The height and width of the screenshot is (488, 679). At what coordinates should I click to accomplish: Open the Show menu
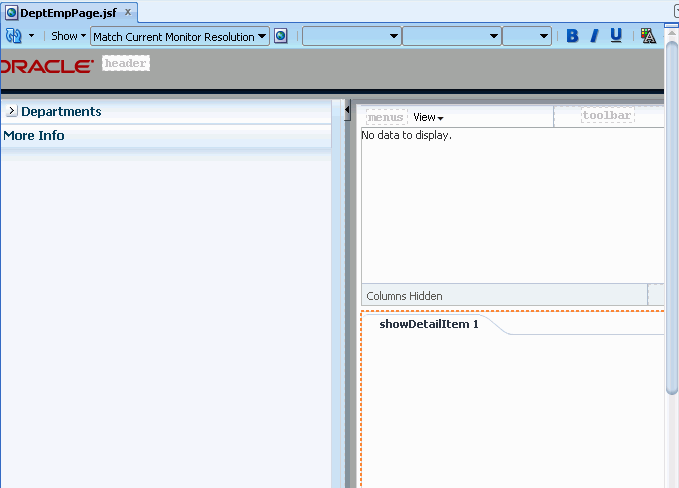coord(68,36)
